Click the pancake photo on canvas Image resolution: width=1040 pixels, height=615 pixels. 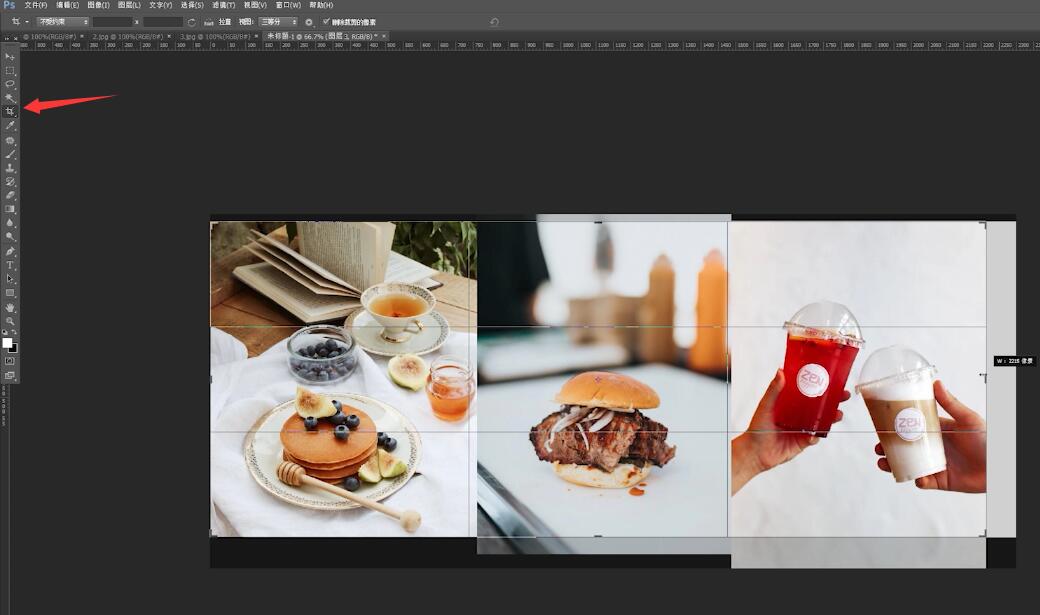coord(344,379)
